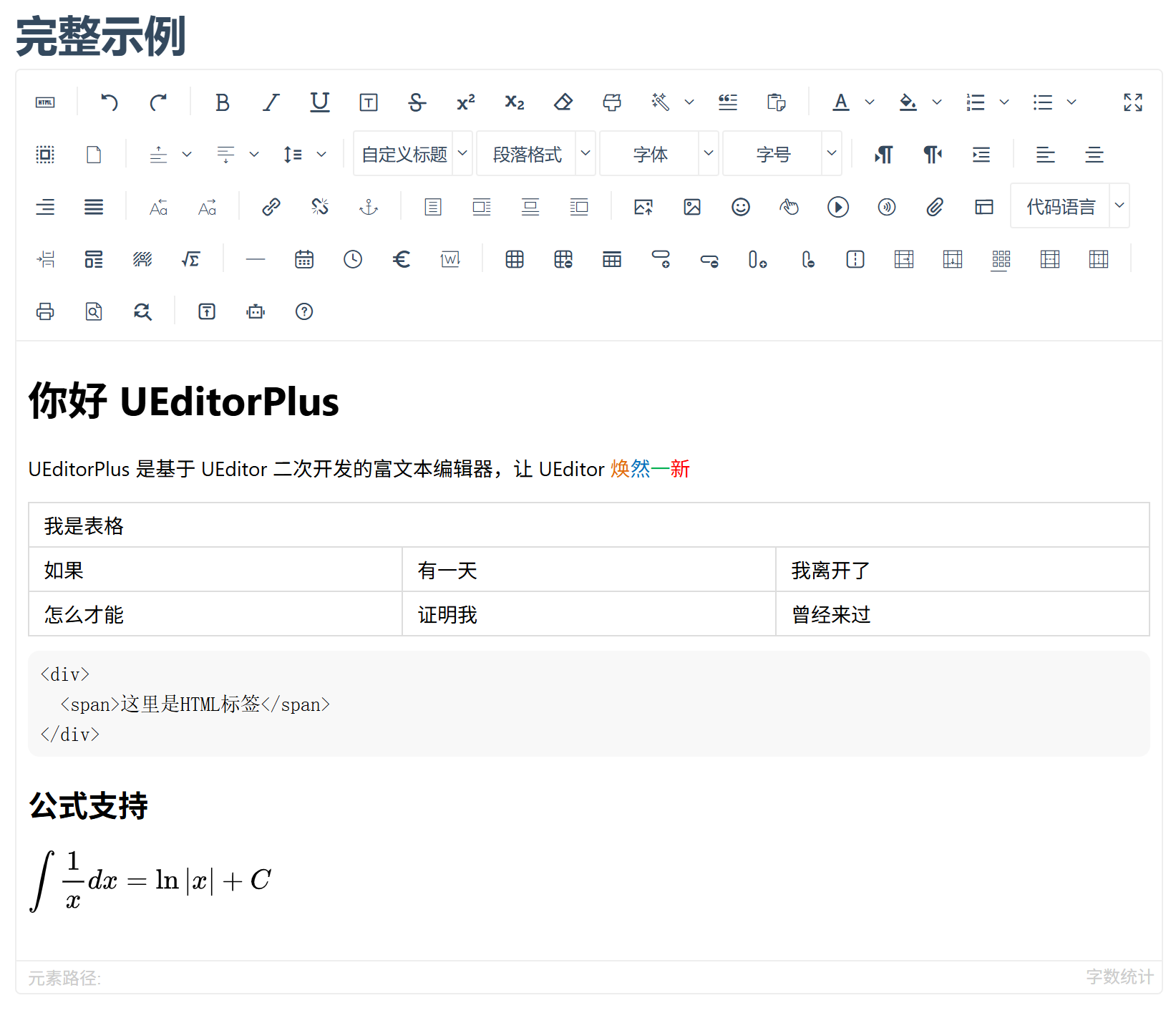The width and height of the screenshot is (1176, 1013).
Task: Toggle superscript formatting
Action: coord(466,102)
